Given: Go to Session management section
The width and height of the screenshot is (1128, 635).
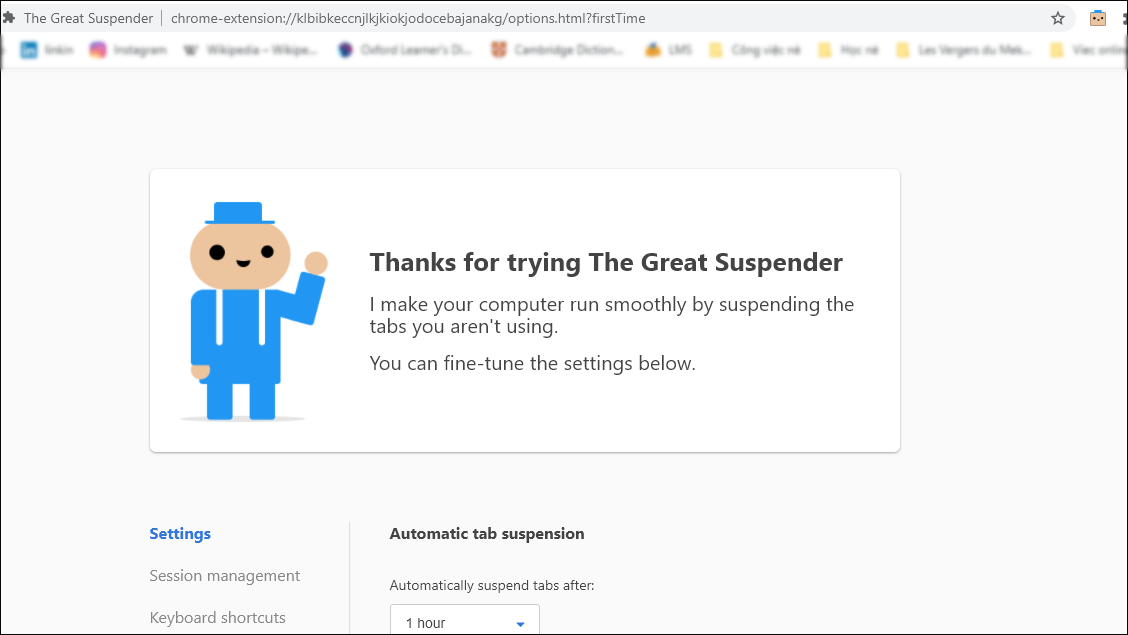Looking at the screenshot, I should pyautogui.click(x=224, y=575).
